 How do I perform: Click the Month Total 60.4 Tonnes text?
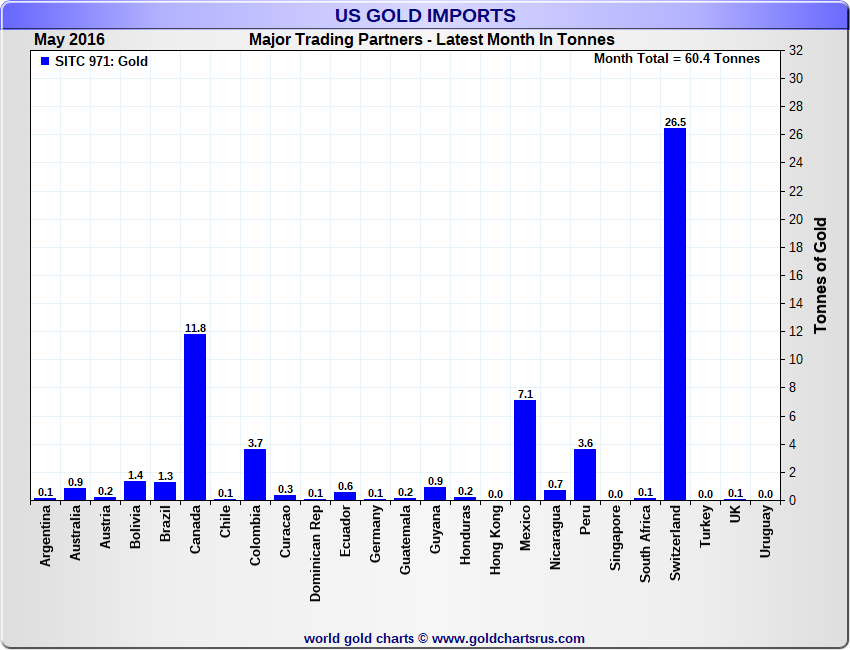pyautogui.click(x=677, y=59)
